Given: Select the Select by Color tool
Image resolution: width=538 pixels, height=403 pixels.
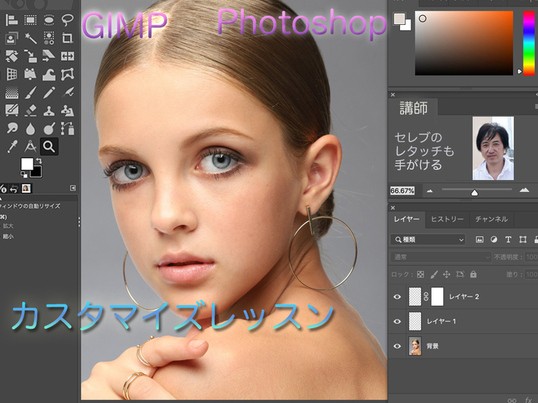Looking at the screenshot, I should point(49,38).
